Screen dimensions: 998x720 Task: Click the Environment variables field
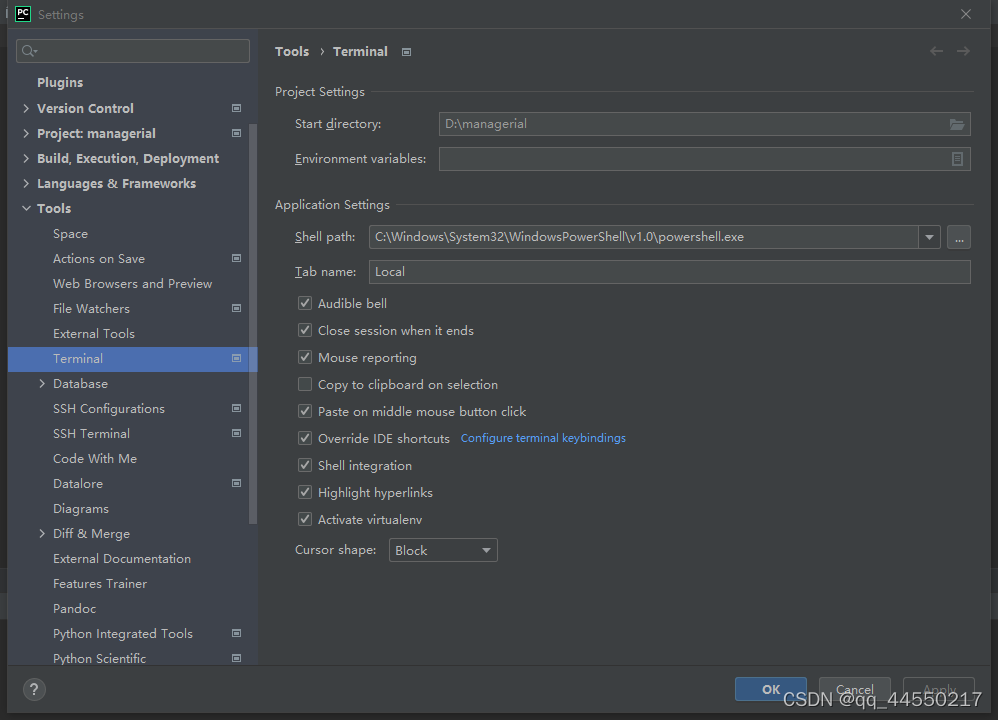tap(705, 159)
